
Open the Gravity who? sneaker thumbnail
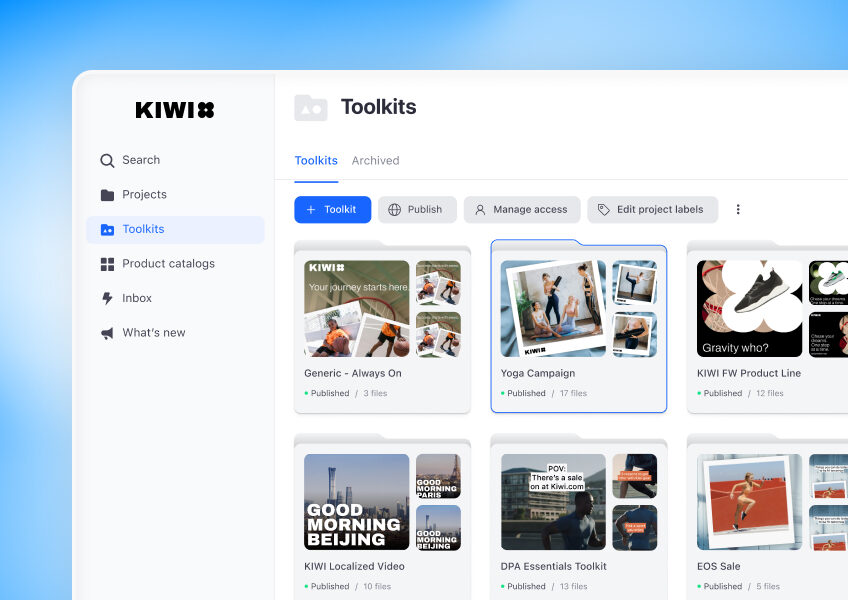749,308
